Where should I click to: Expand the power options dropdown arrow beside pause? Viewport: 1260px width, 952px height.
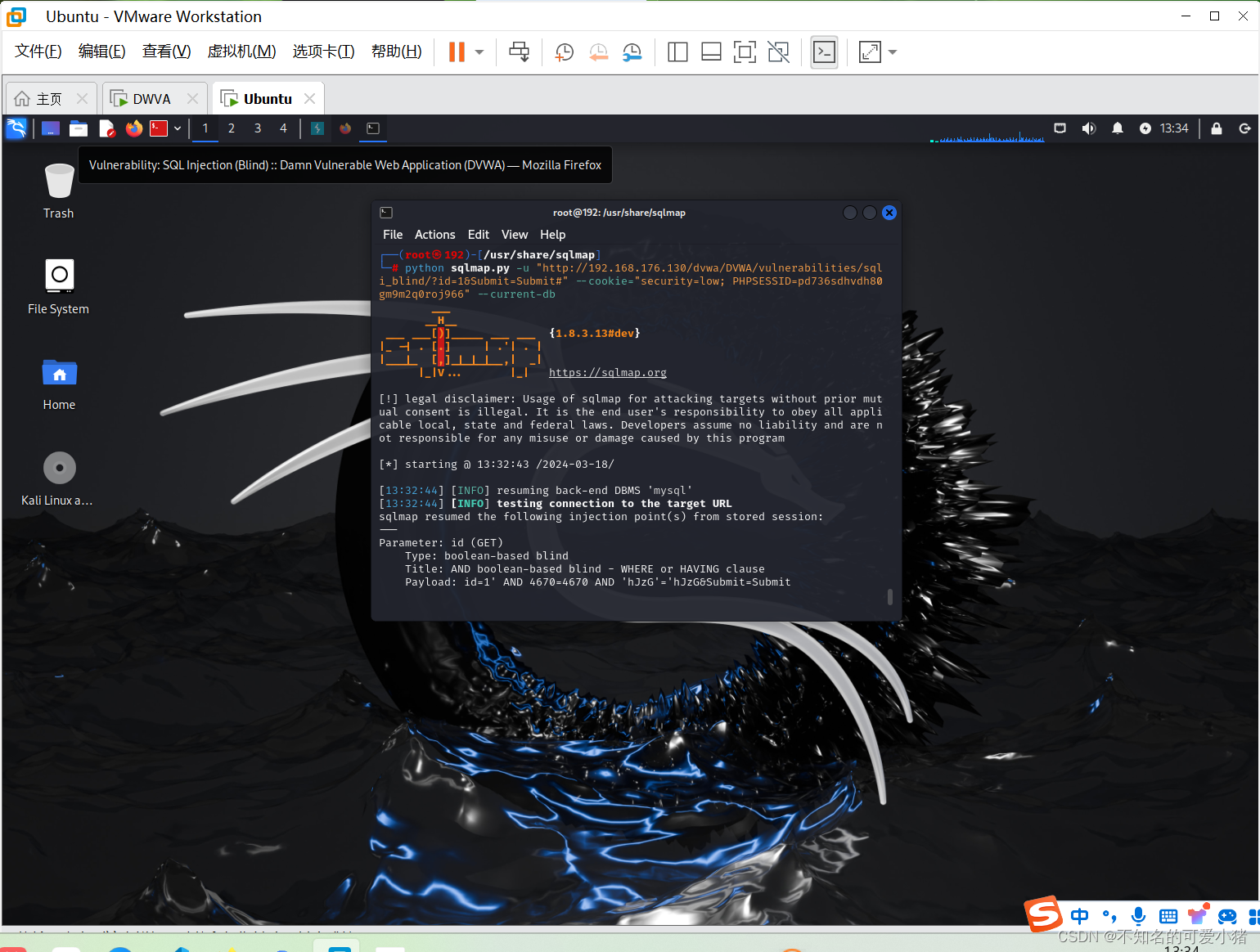pyautogui.click(x=479, y=52)
